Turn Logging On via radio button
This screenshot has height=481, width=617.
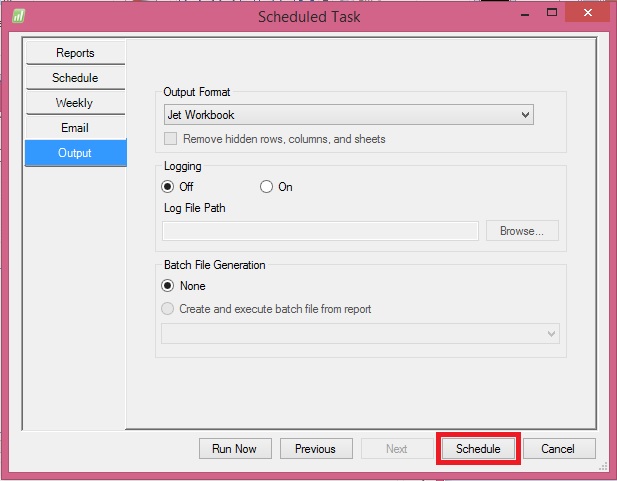266,187
